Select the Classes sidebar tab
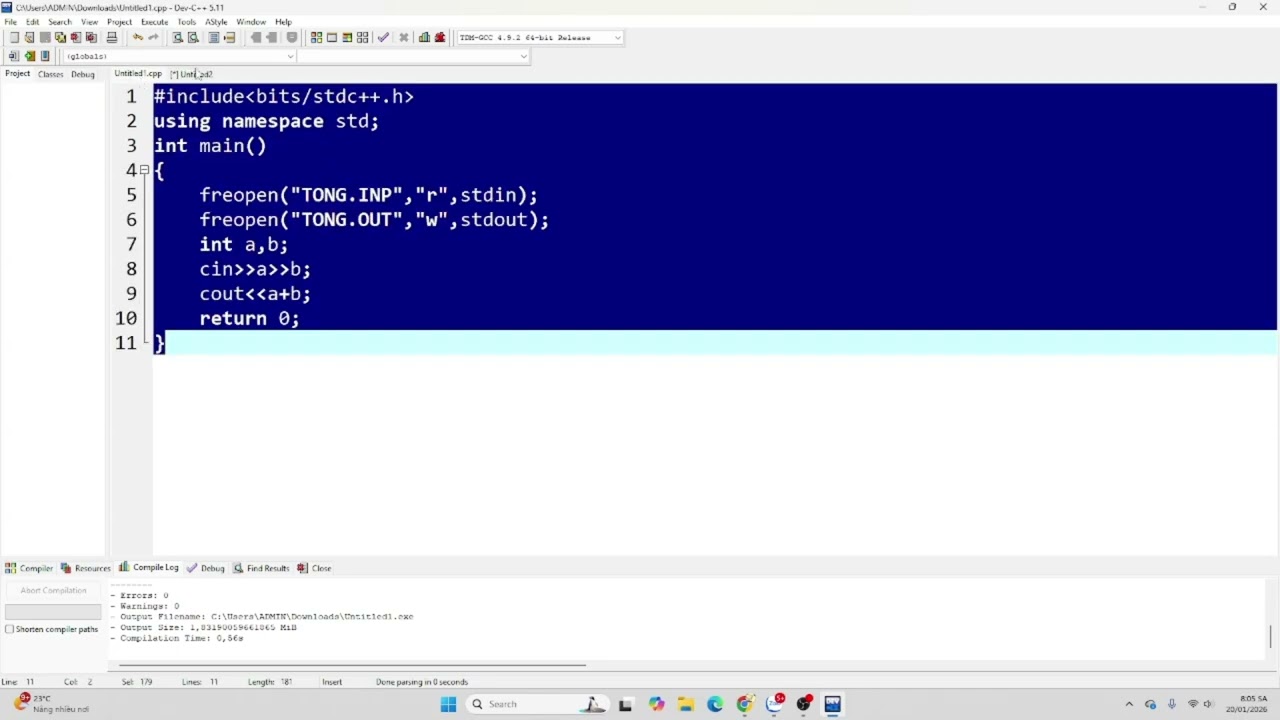The image size is (1280, 720). 50,74
